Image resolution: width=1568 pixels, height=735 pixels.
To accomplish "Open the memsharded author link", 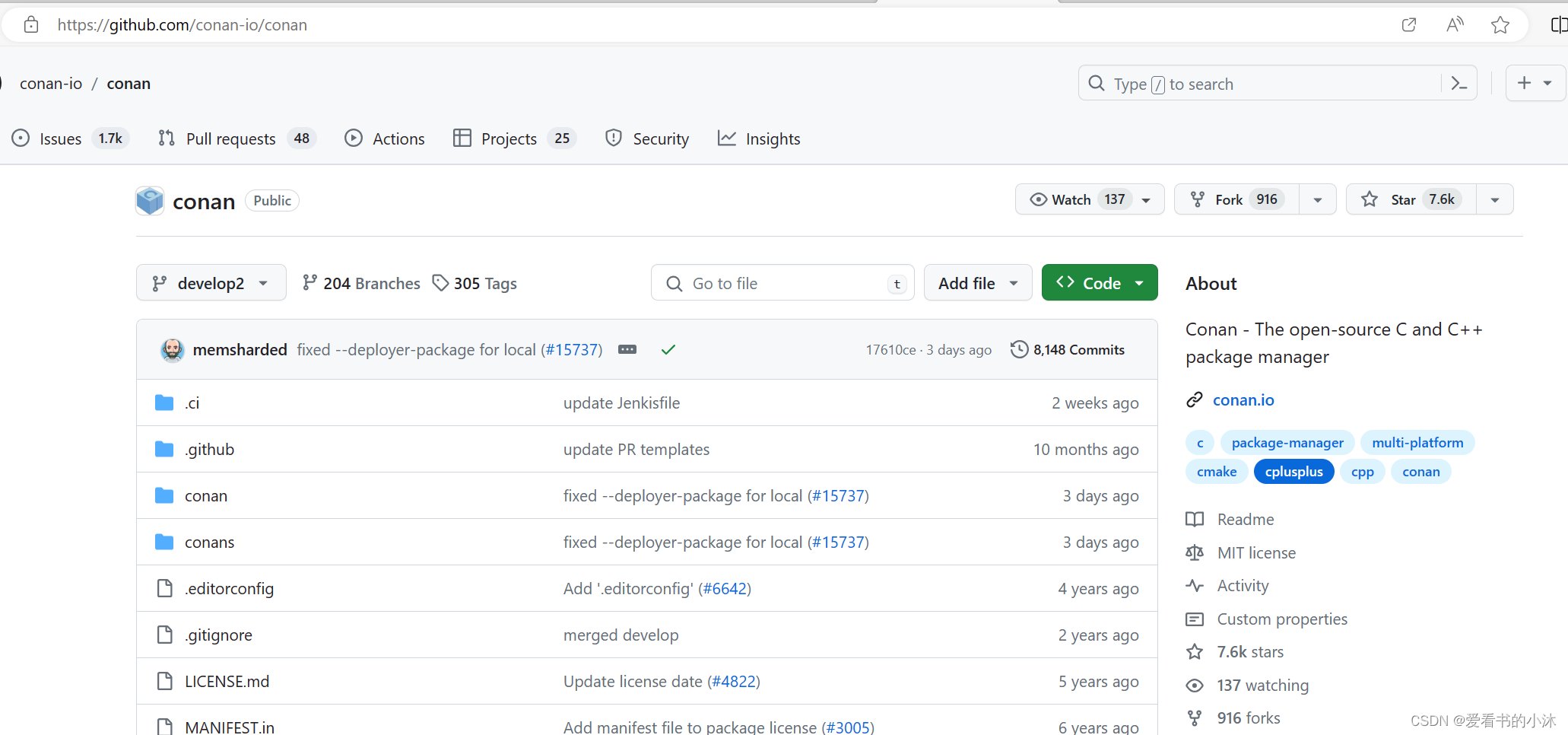I will pyautogui.click(x=240, y=349).
